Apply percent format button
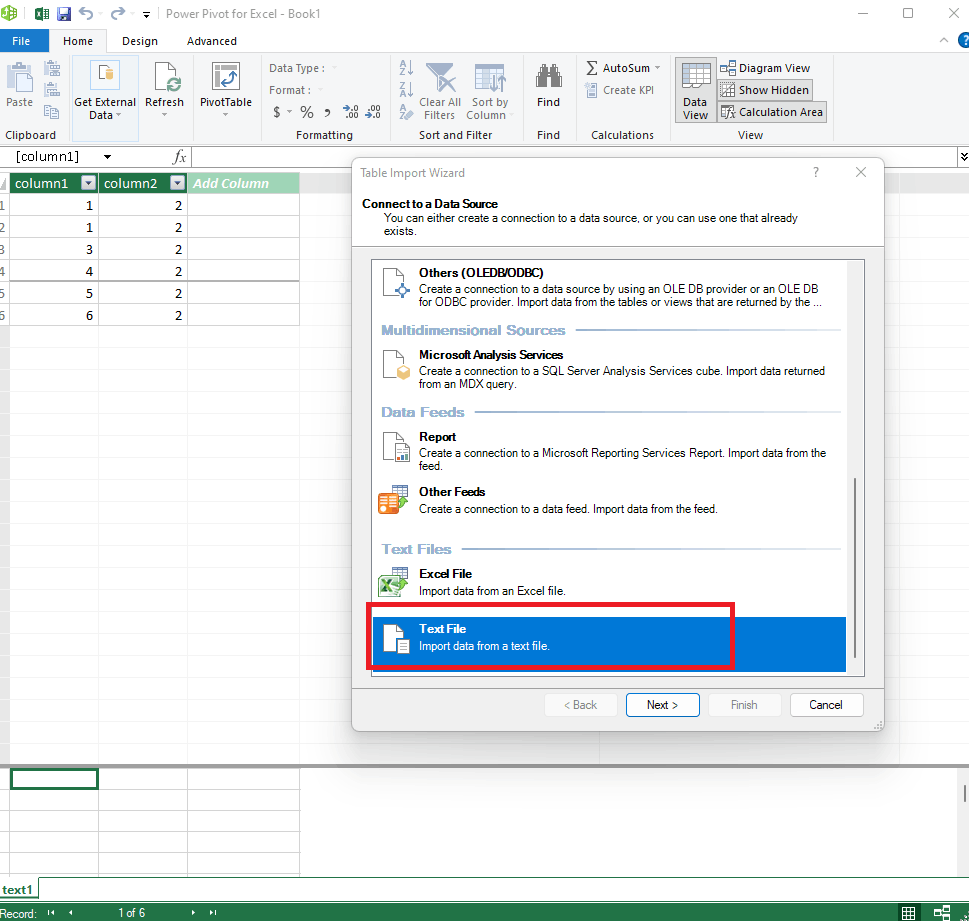 pyautogui.click(x=307, y=112)
